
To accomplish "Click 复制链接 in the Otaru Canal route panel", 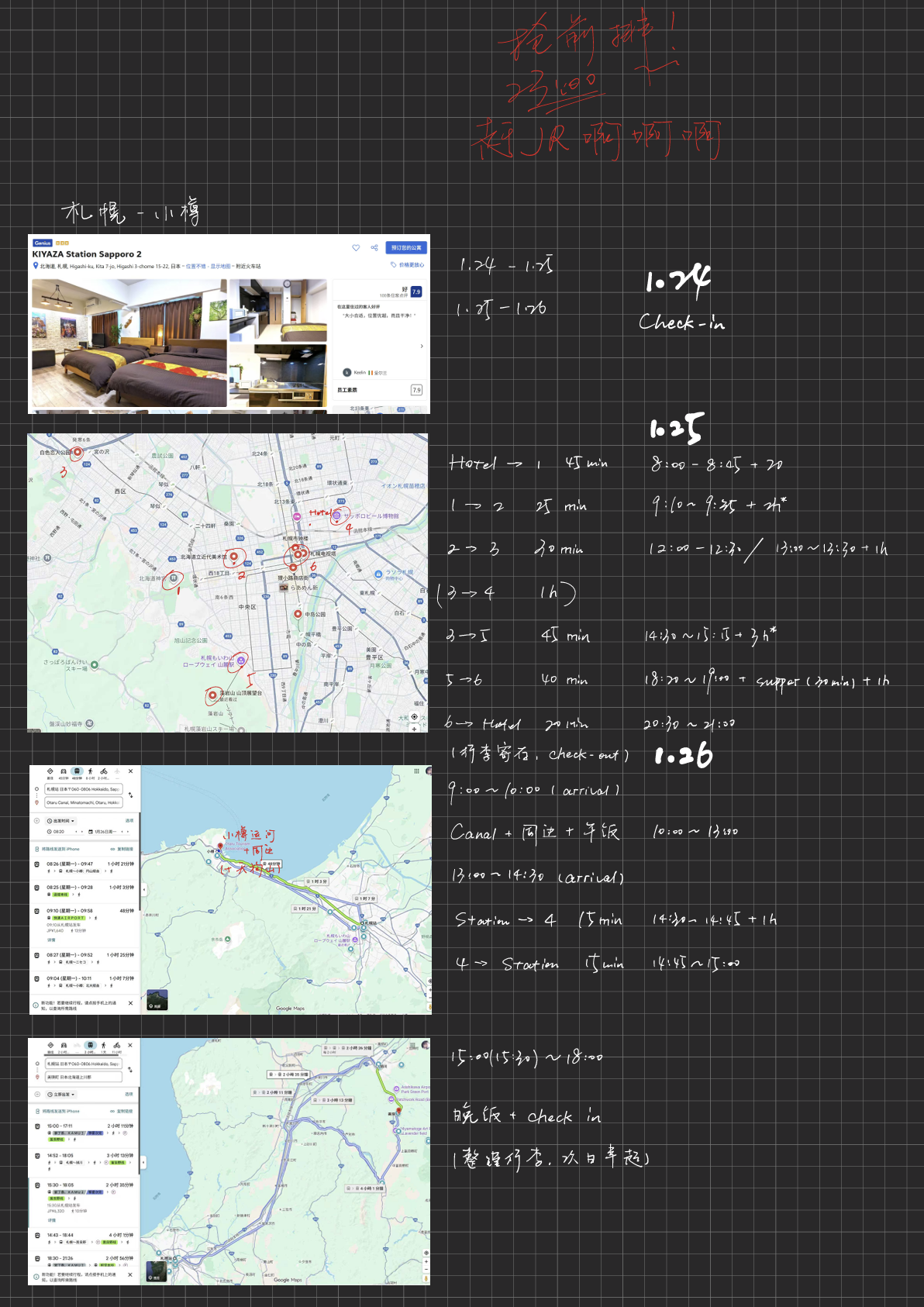I will pyautogui.click(x=122, y=849).
